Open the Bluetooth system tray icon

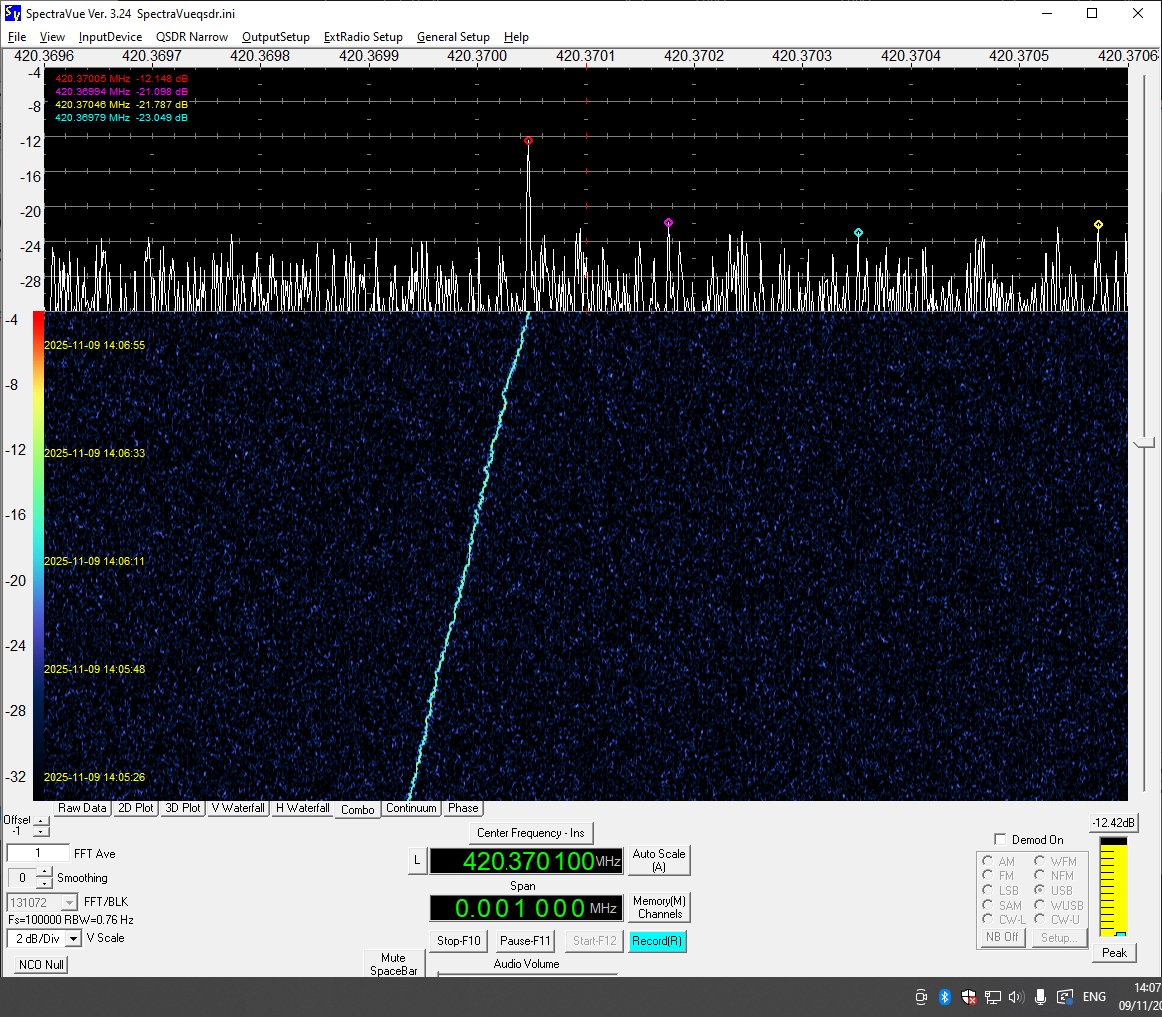pos(945,997)
